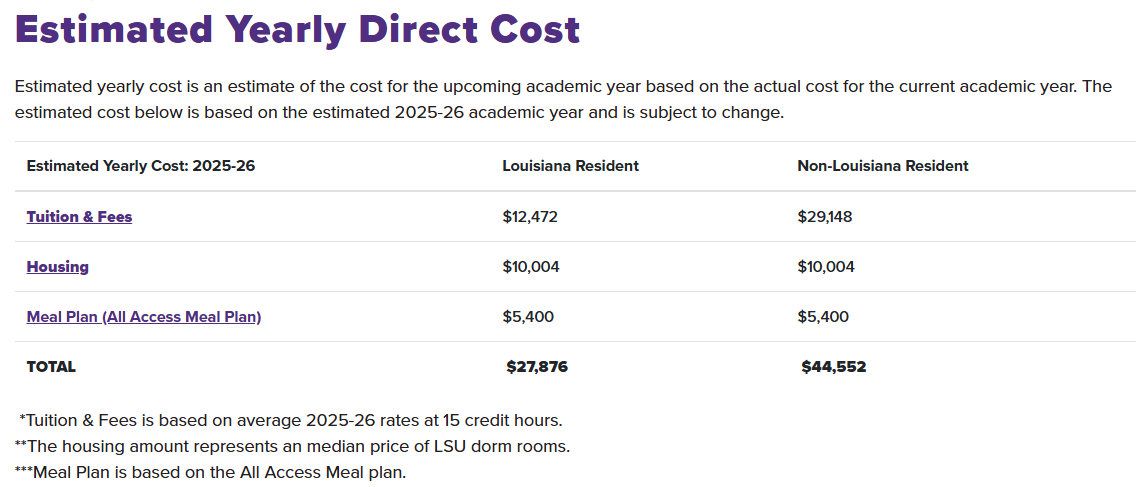
Task: Click Louisiana Resident meal plan cost $5,400
Action: [x=528, y=317]
